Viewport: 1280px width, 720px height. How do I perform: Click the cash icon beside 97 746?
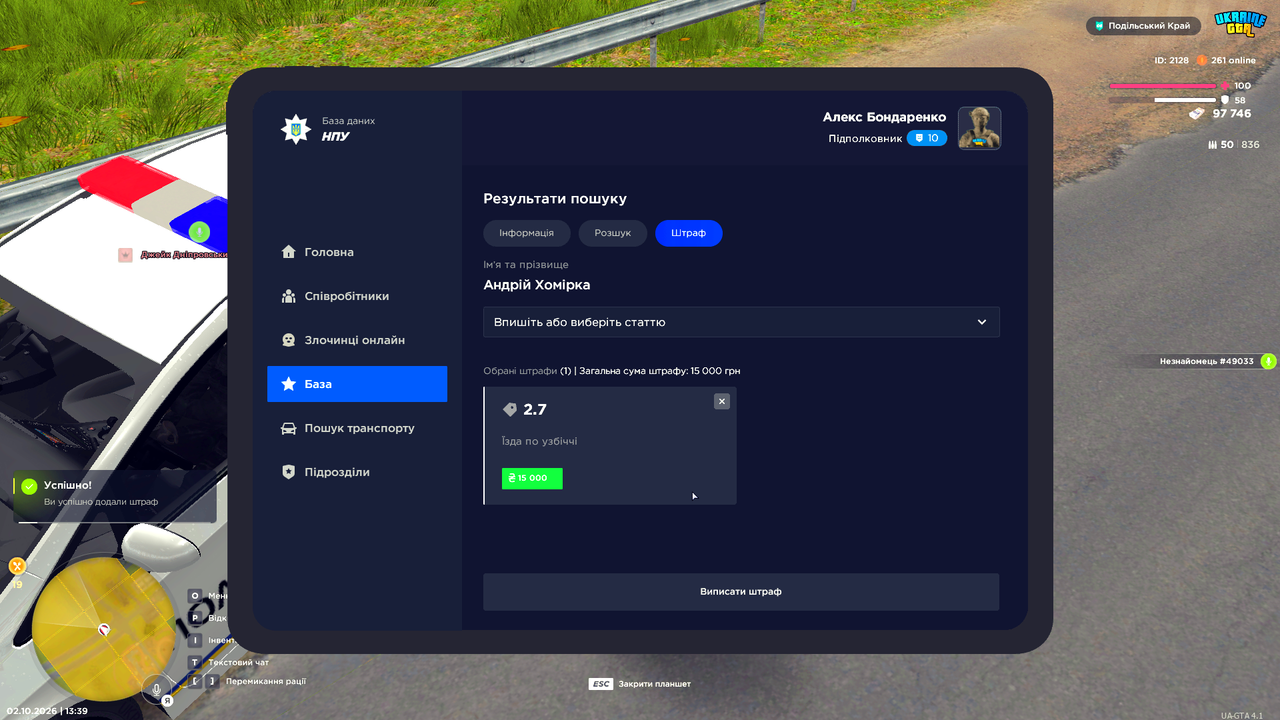coord(1198,114)
